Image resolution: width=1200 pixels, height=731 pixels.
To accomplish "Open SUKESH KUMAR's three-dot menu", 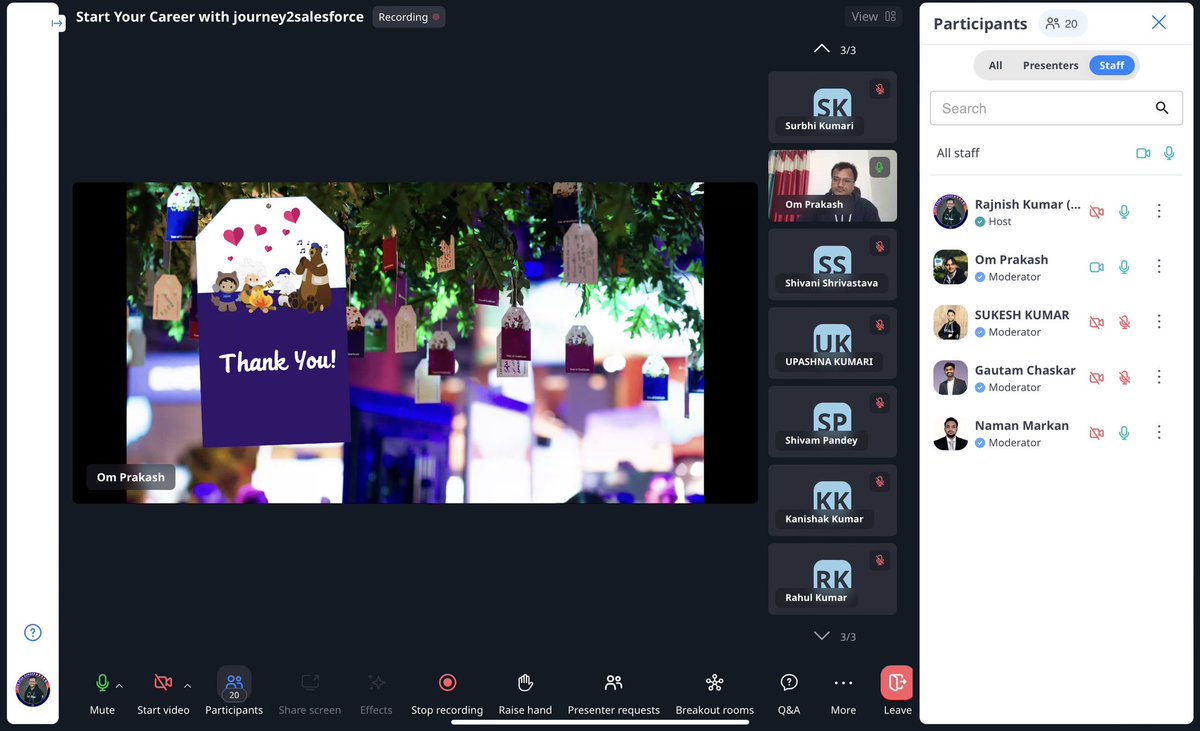I will (x=1159, y=321).
